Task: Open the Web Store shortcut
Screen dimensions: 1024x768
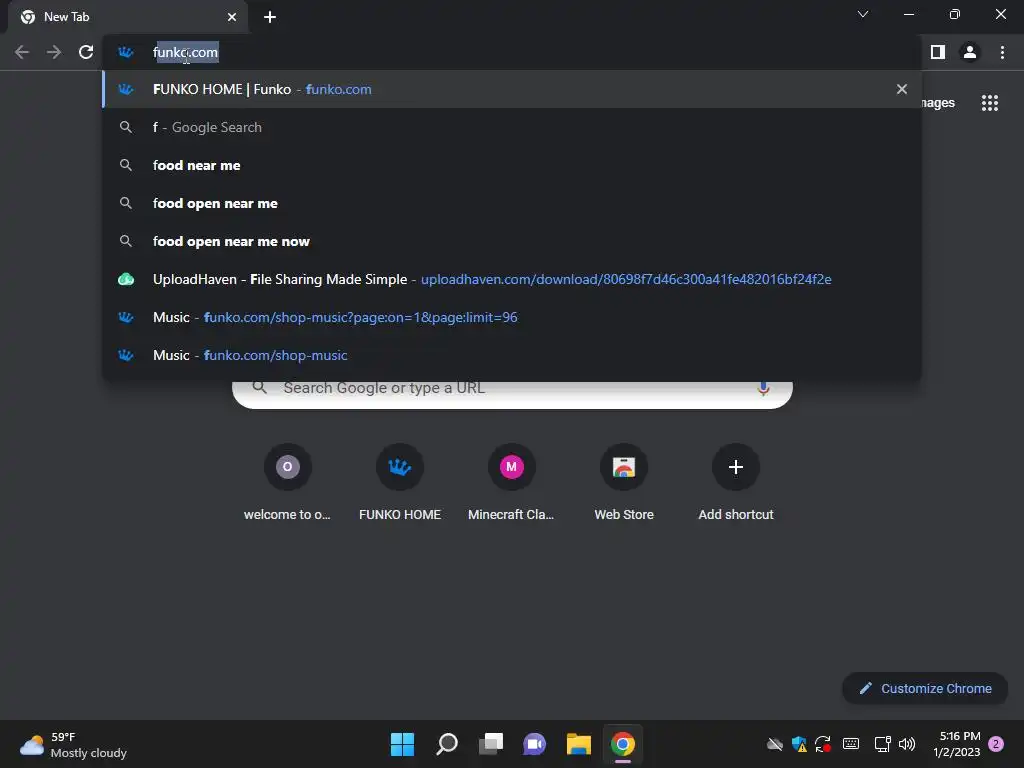Action: 624,483
